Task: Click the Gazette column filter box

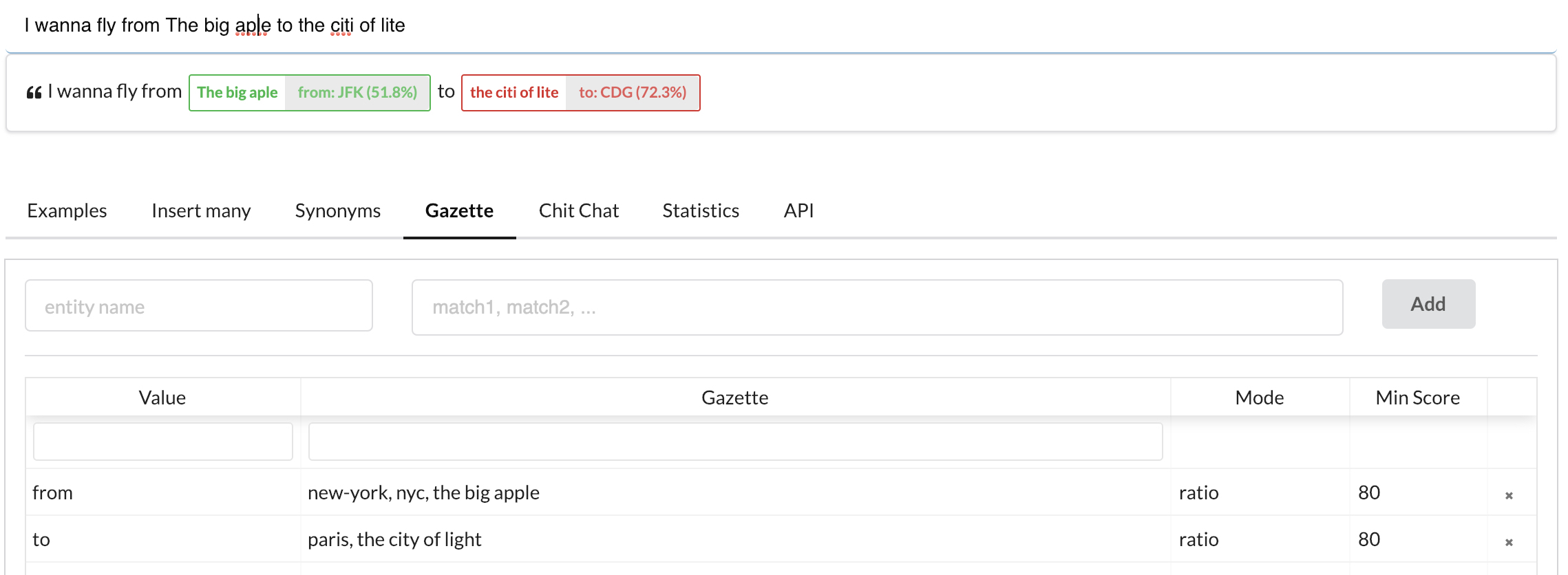Action: 735,442
